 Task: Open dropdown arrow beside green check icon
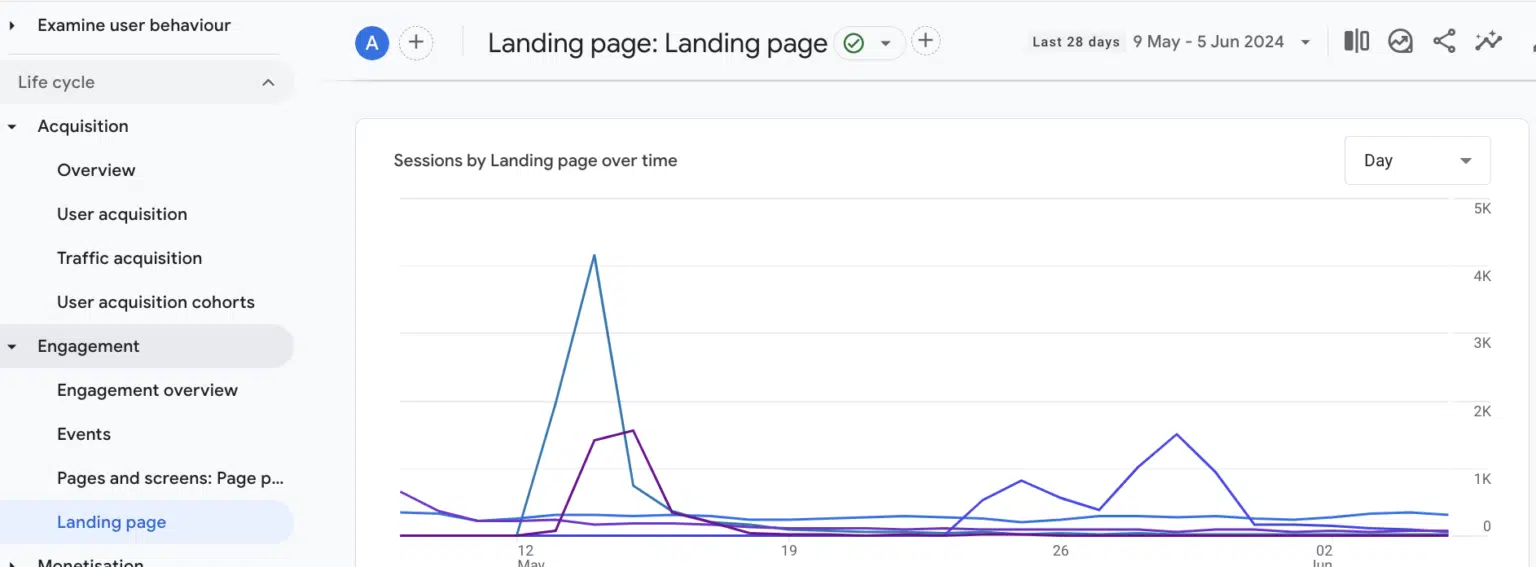(x=885, y=43)
